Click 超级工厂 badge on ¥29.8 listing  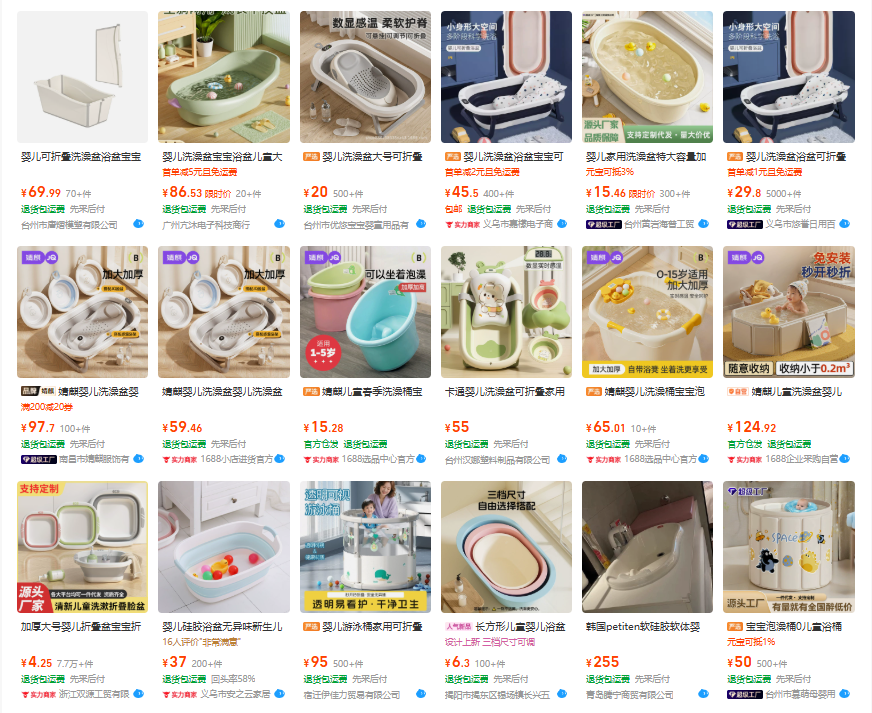(x=745, y=225)
